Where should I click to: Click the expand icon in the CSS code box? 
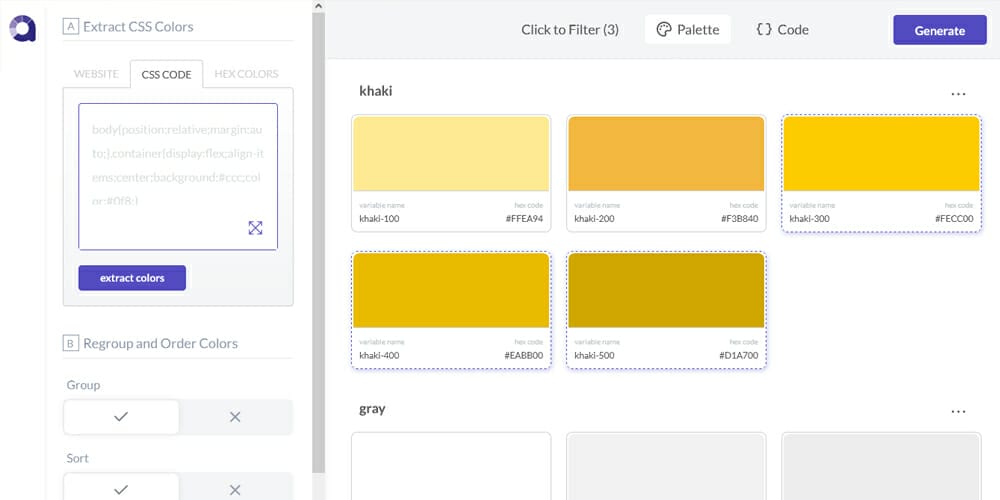255,228
